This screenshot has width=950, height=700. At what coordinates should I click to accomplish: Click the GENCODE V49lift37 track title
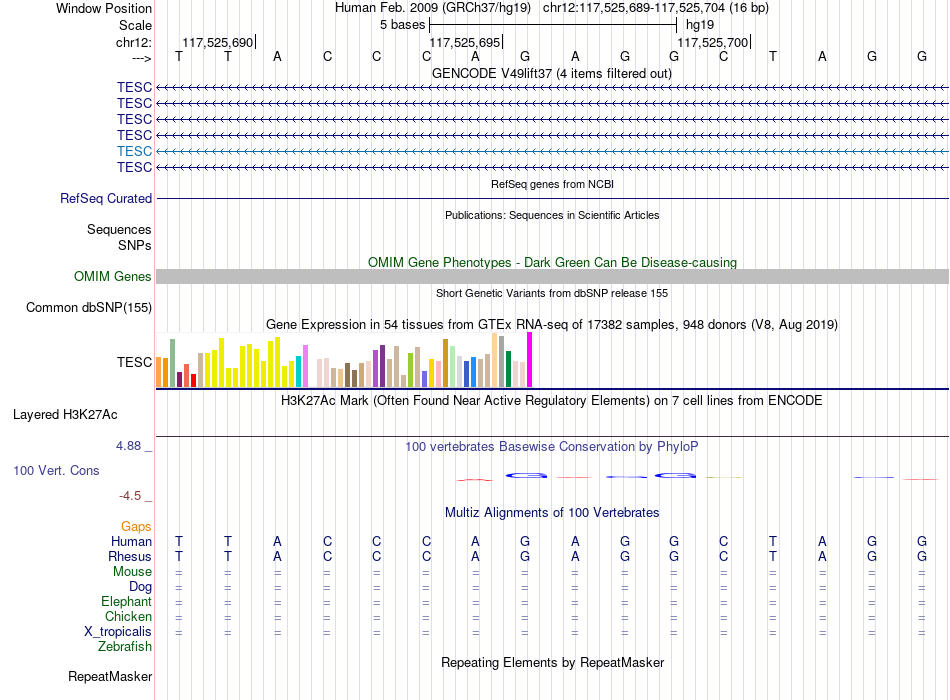(x=552, y=73)
